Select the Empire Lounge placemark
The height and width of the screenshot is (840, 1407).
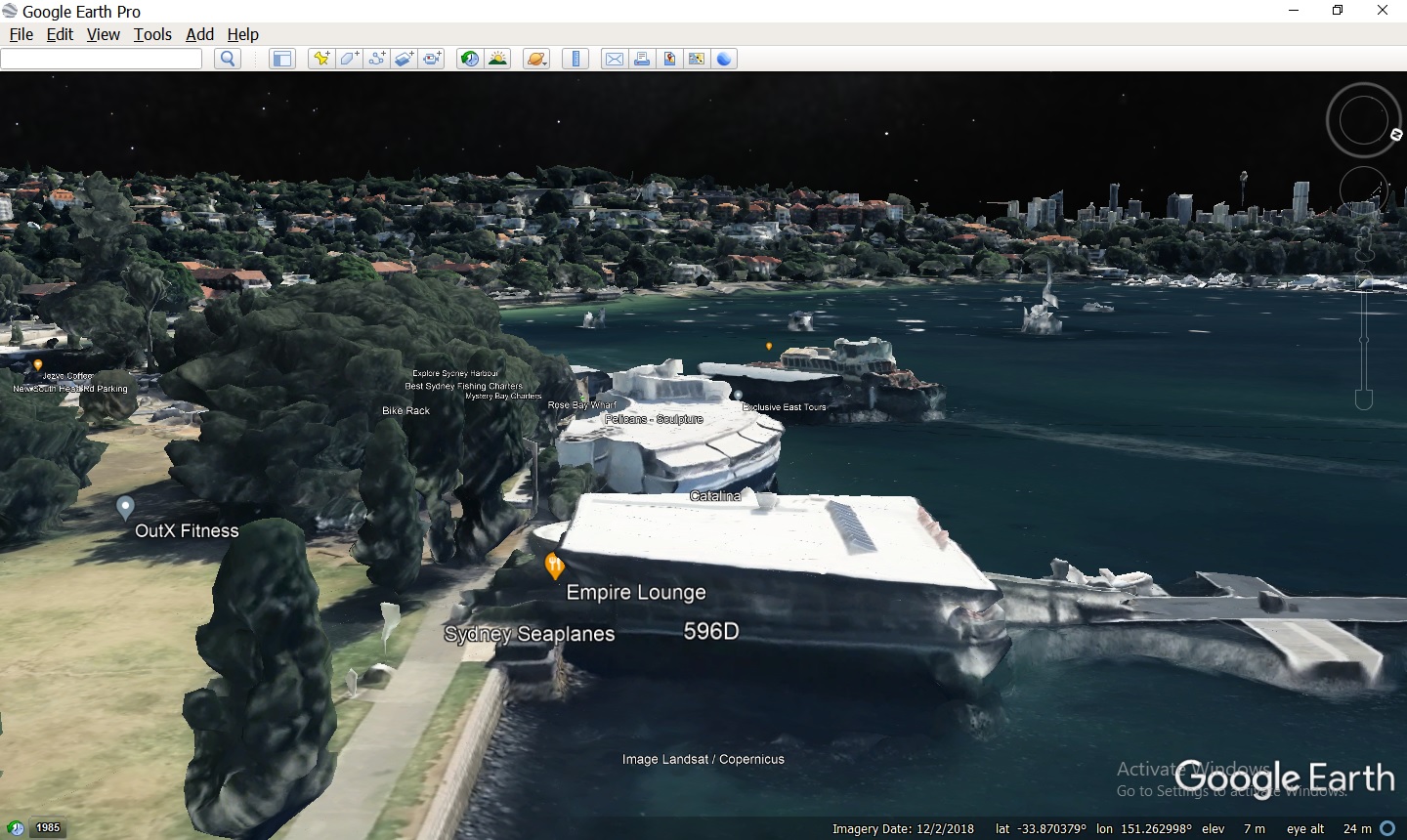[x=554, y=567]
